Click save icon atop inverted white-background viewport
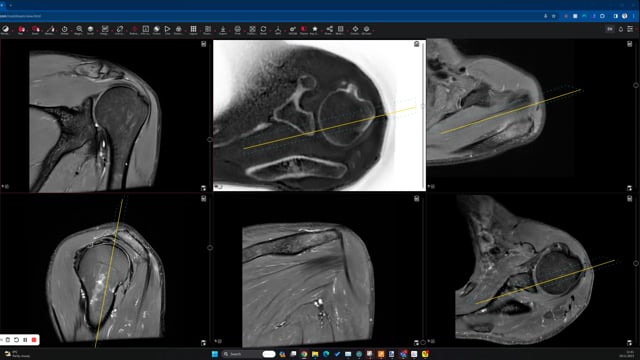 pos(416,44)
